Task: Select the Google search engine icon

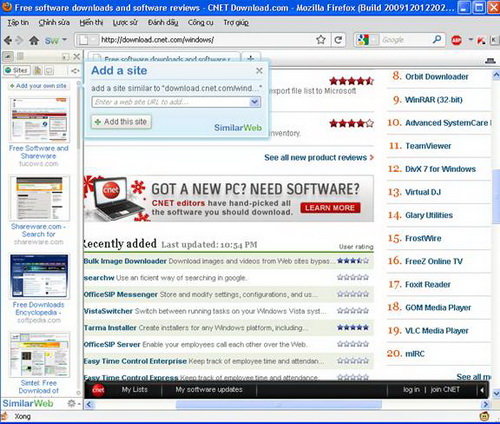Action: pos(362,40)
